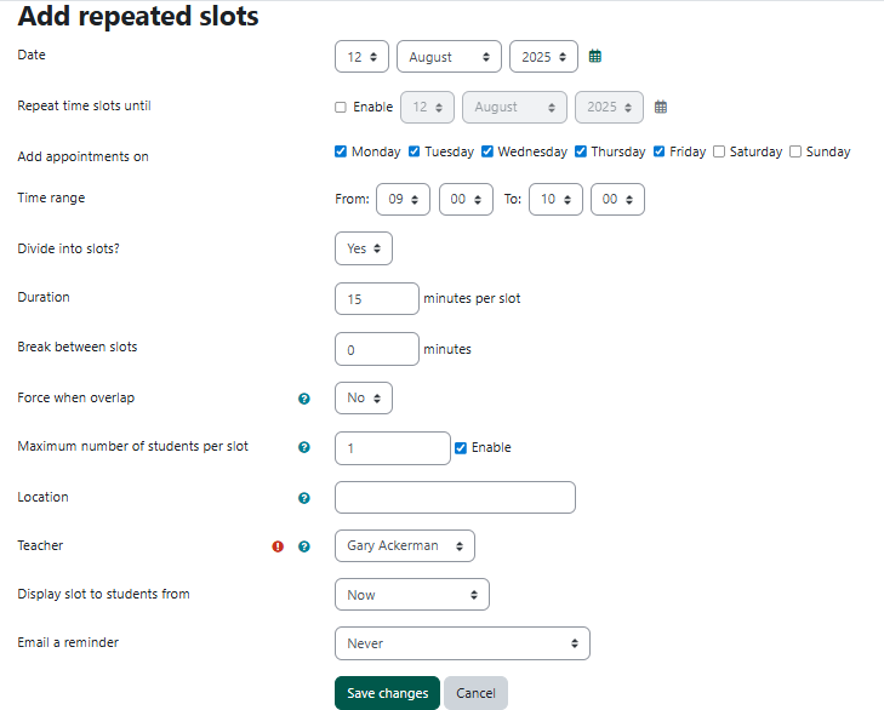Click the Save changes button
The width and height of the screenshot is (884, 710).
386,693
